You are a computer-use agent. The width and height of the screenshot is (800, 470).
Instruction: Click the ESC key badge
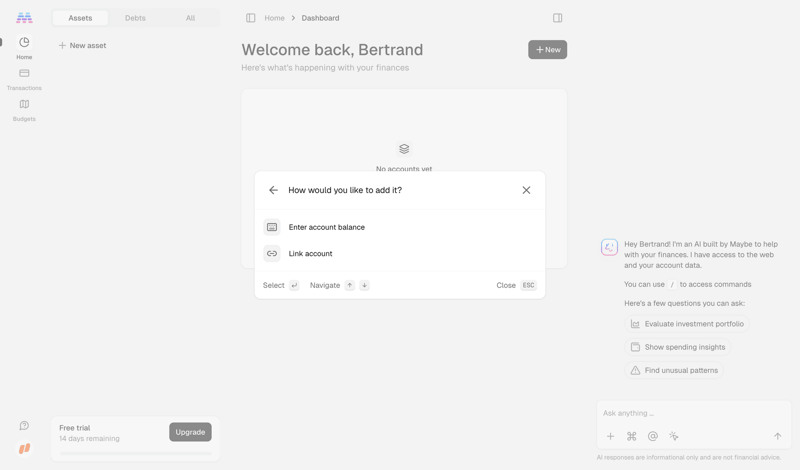tap(528, 285)
